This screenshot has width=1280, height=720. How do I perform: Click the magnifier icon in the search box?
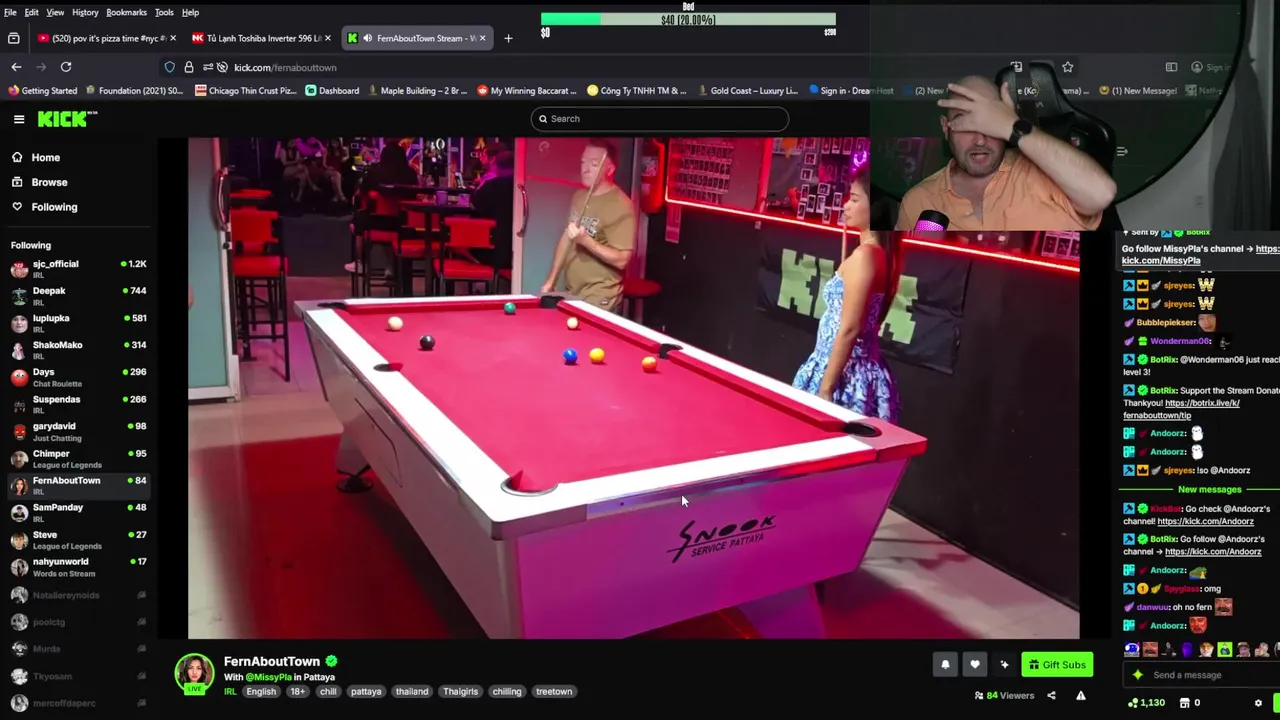(543, 119)
